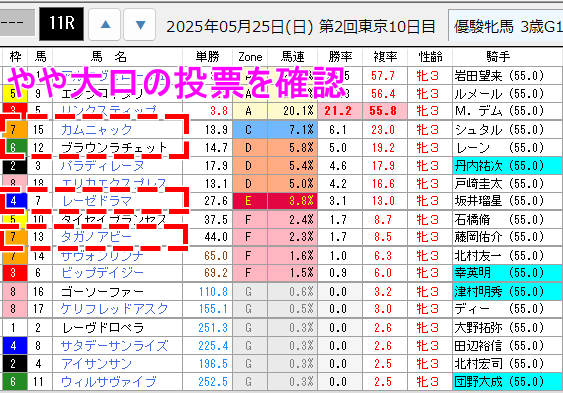This screenshot has width=563, height=393.
Task: Open horse link カムニャック
Action: pyautogui.click(x=96, y=129)
